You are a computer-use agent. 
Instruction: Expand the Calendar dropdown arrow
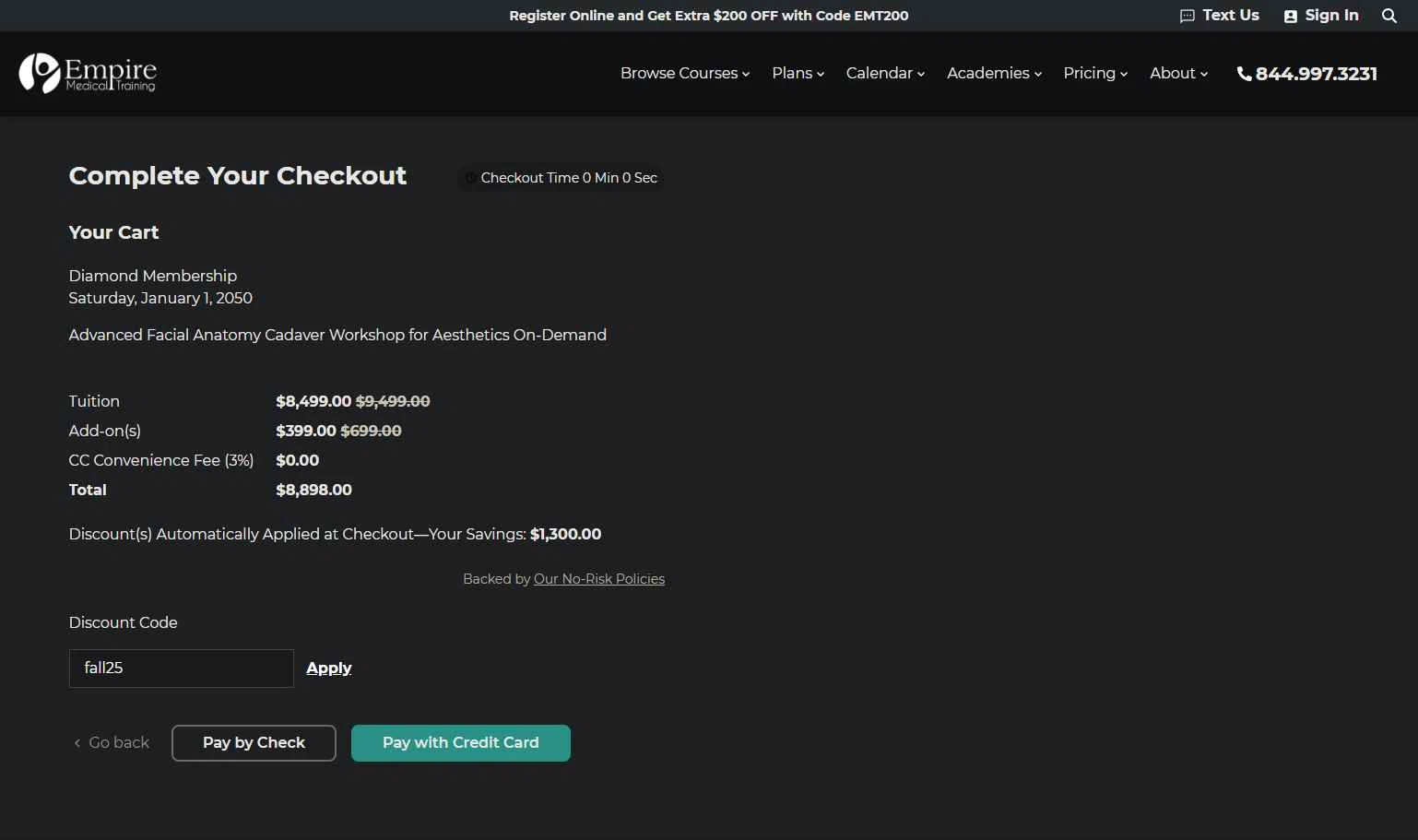pyautogui.click(x=921, y=74)
